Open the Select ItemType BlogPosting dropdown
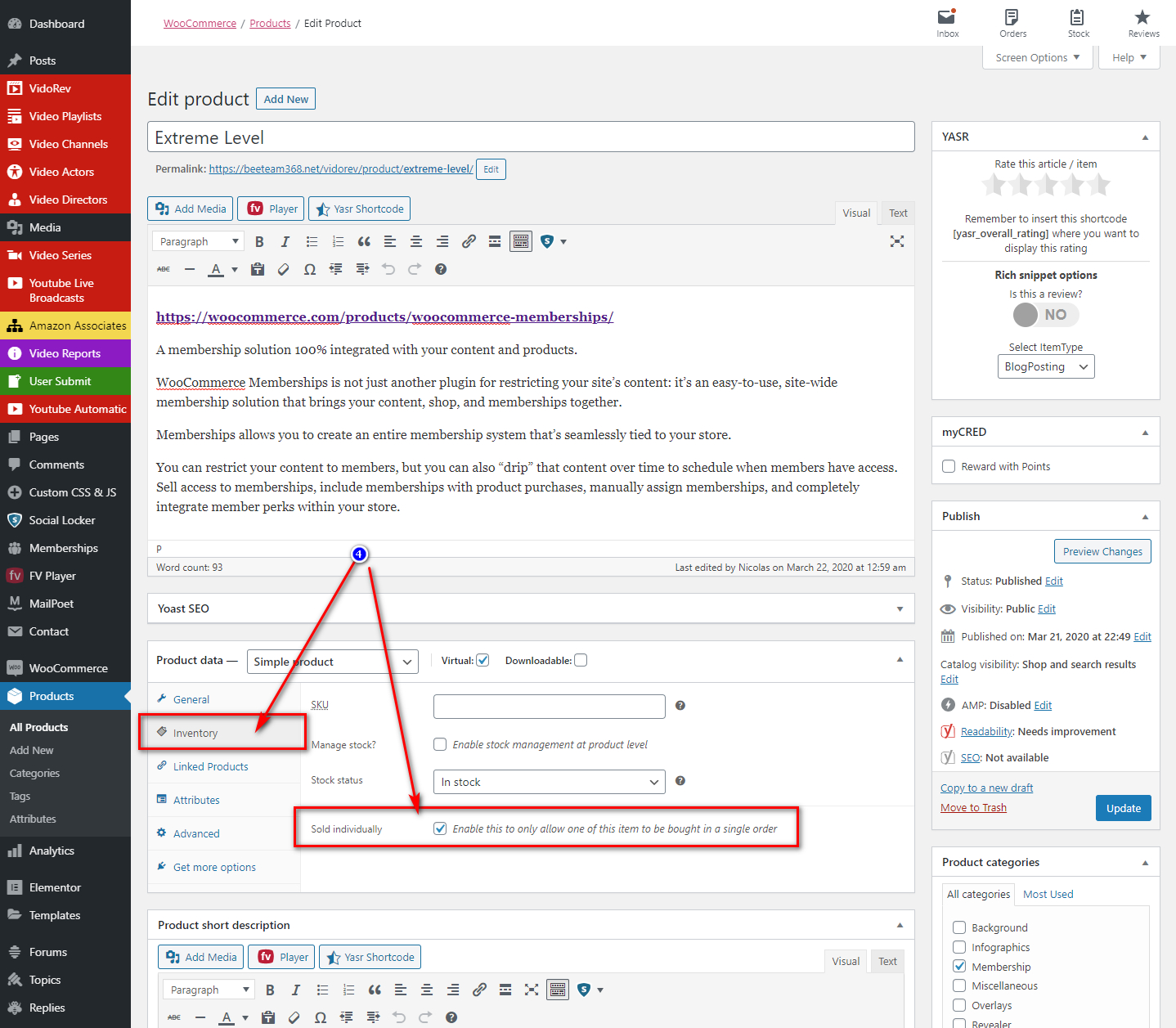 pyautogui.click(x=1045, y=366)
